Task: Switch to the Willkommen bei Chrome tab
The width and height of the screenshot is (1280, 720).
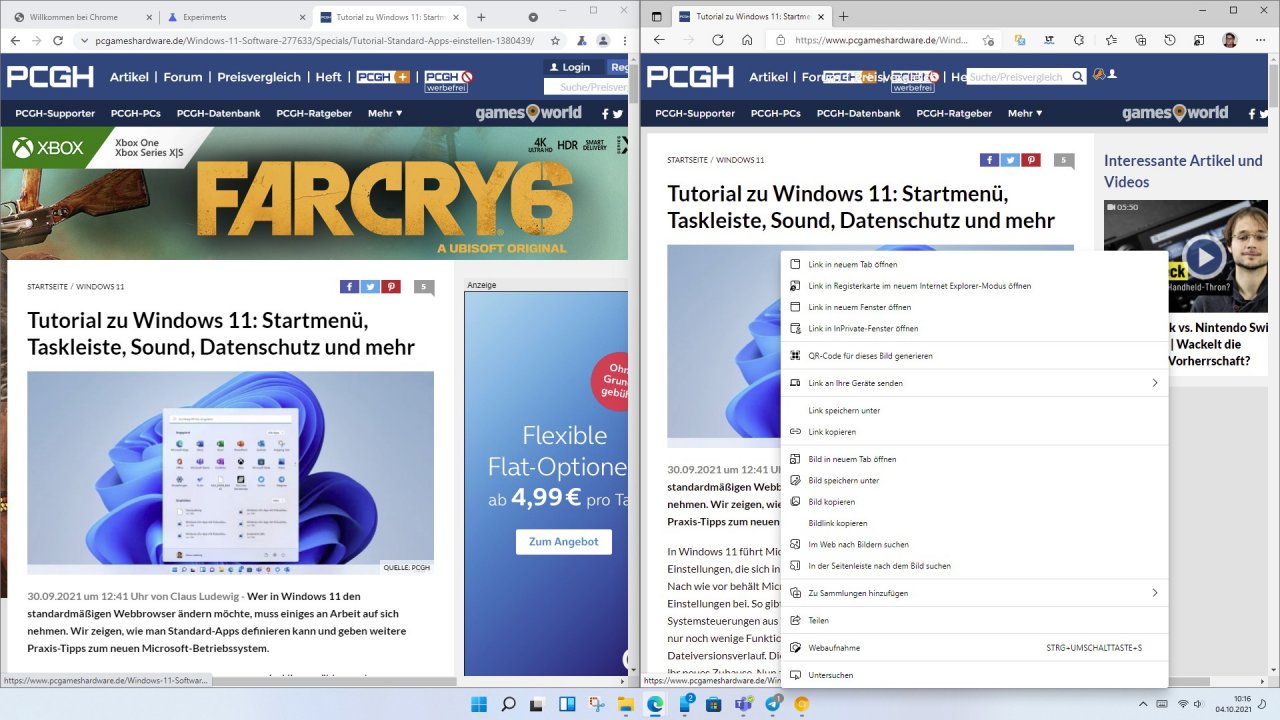Action: (80, 17)
